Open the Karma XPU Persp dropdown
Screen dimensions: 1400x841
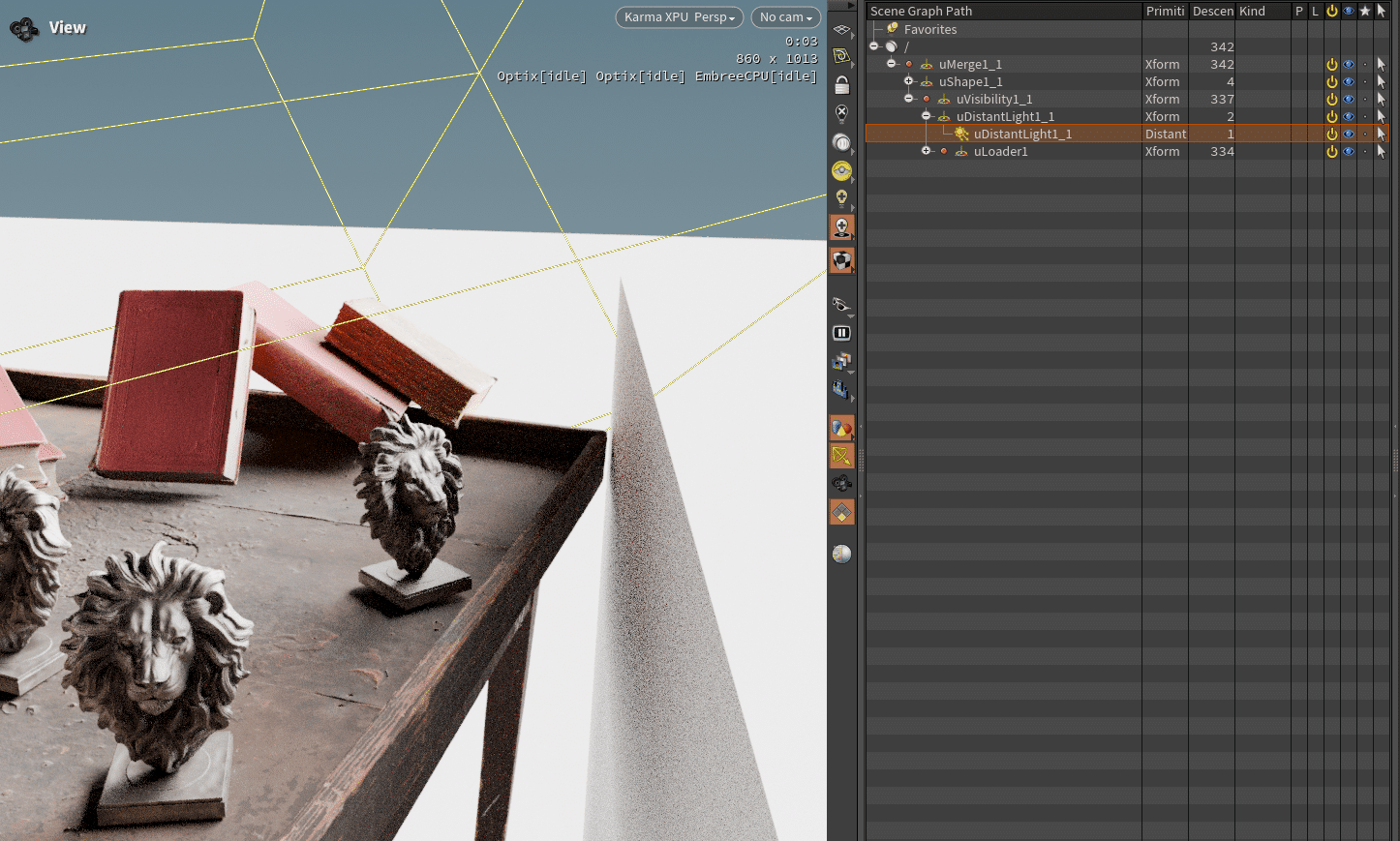(679, 17)
